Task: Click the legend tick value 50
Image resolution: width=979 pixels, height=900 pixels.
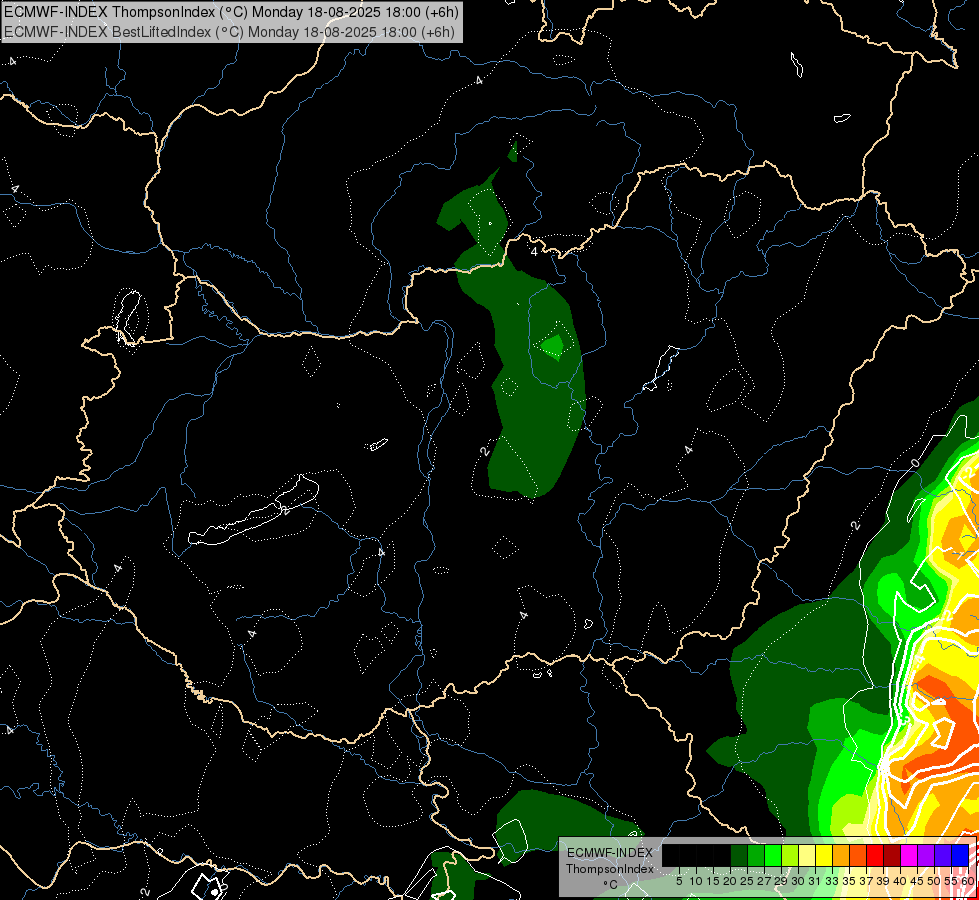Action: pyautogui.click(x=934, y=881)
